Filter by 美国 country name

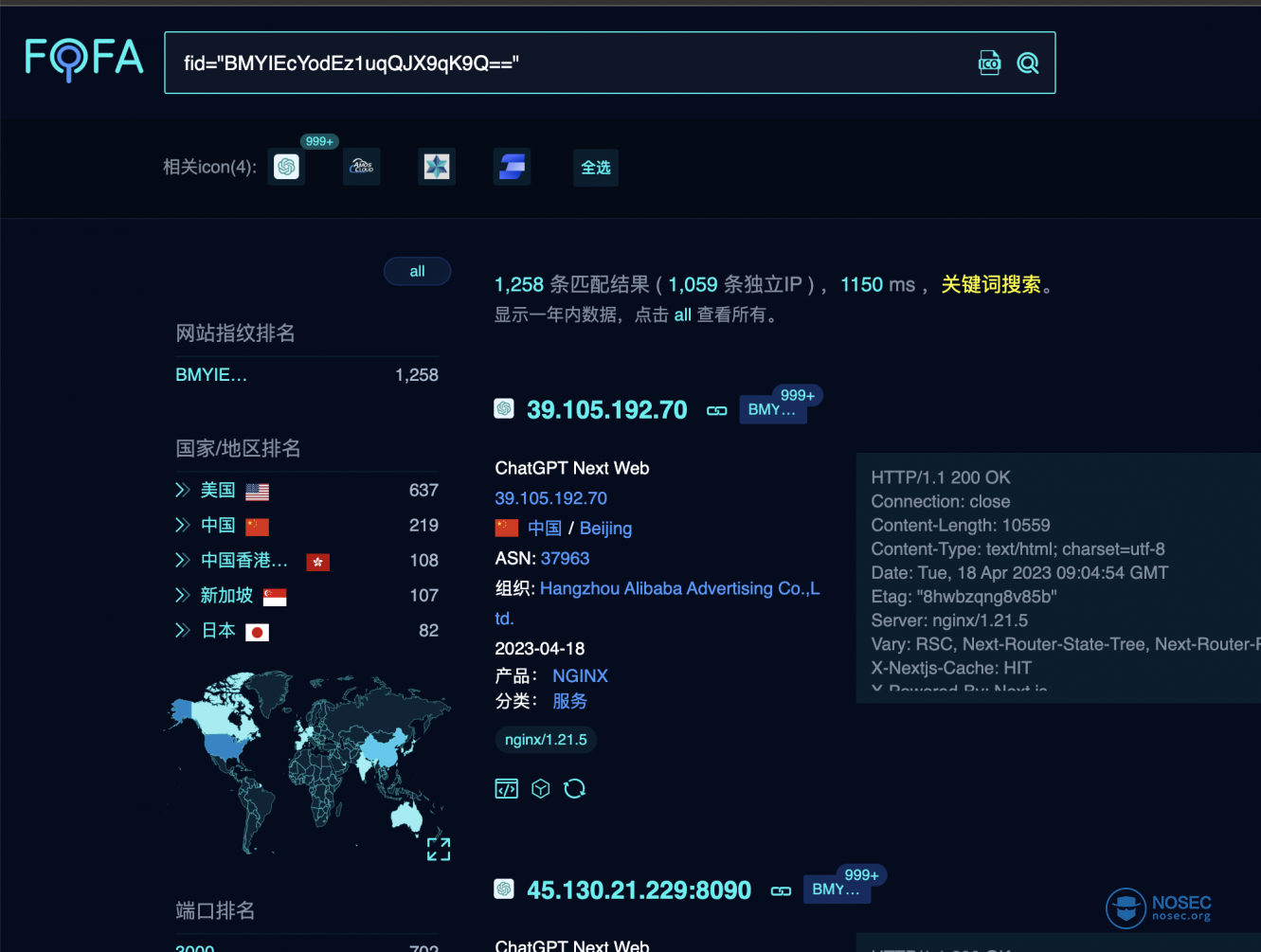coord(218,490)
